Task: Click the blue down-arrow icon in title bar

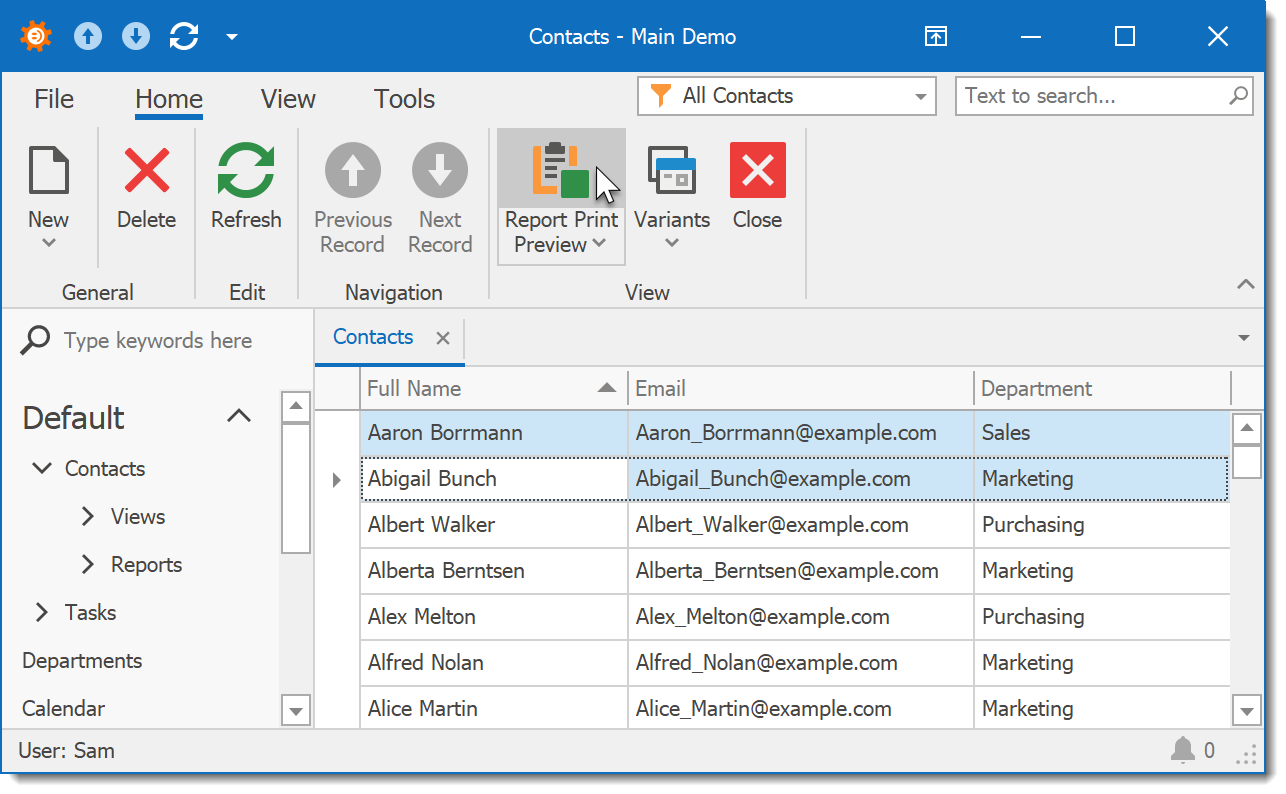Action: coord(135,37)
